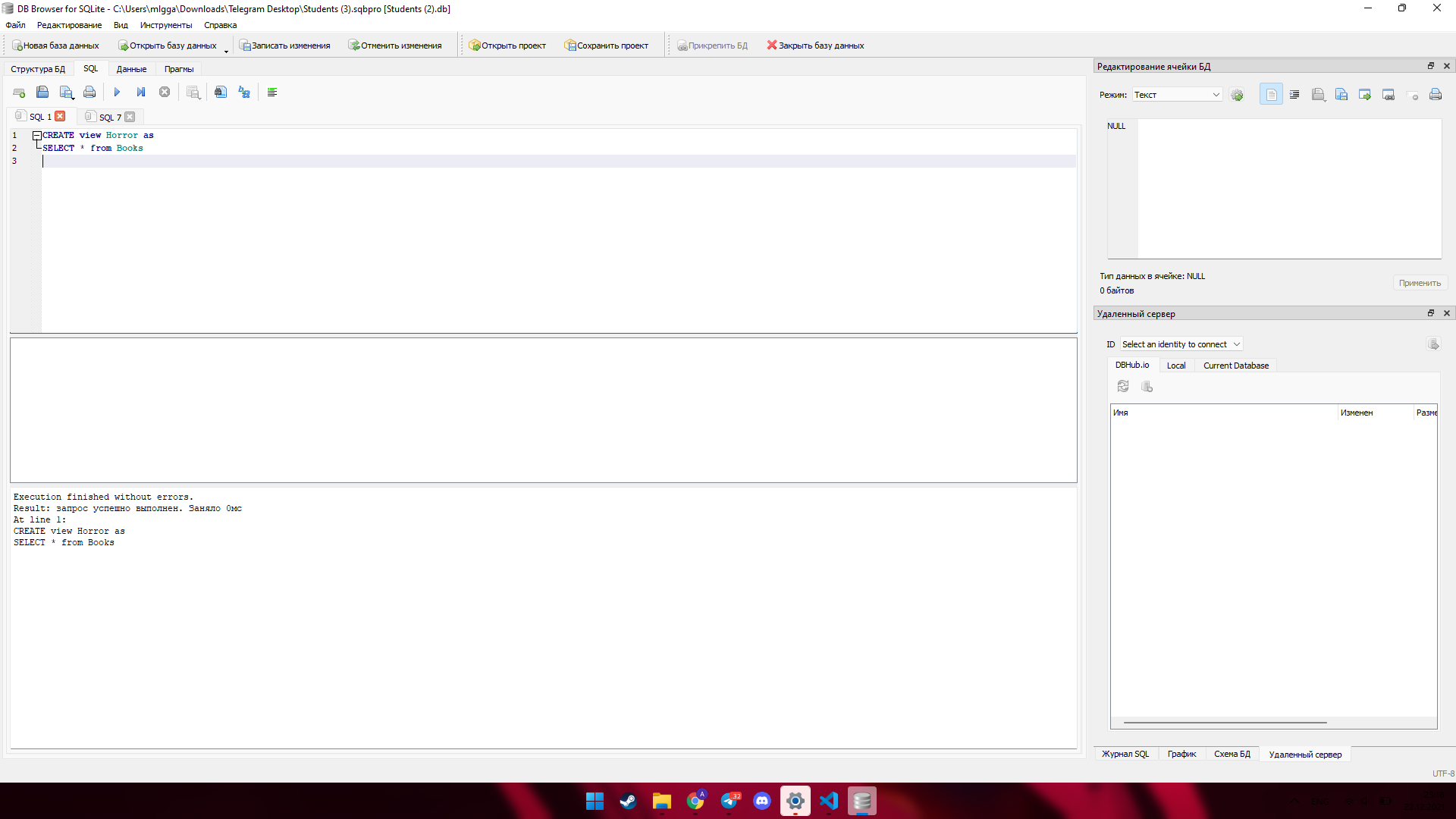Open the Данные tab
This screenshot has height=819, width=1456.
click(x=131, y=69)
